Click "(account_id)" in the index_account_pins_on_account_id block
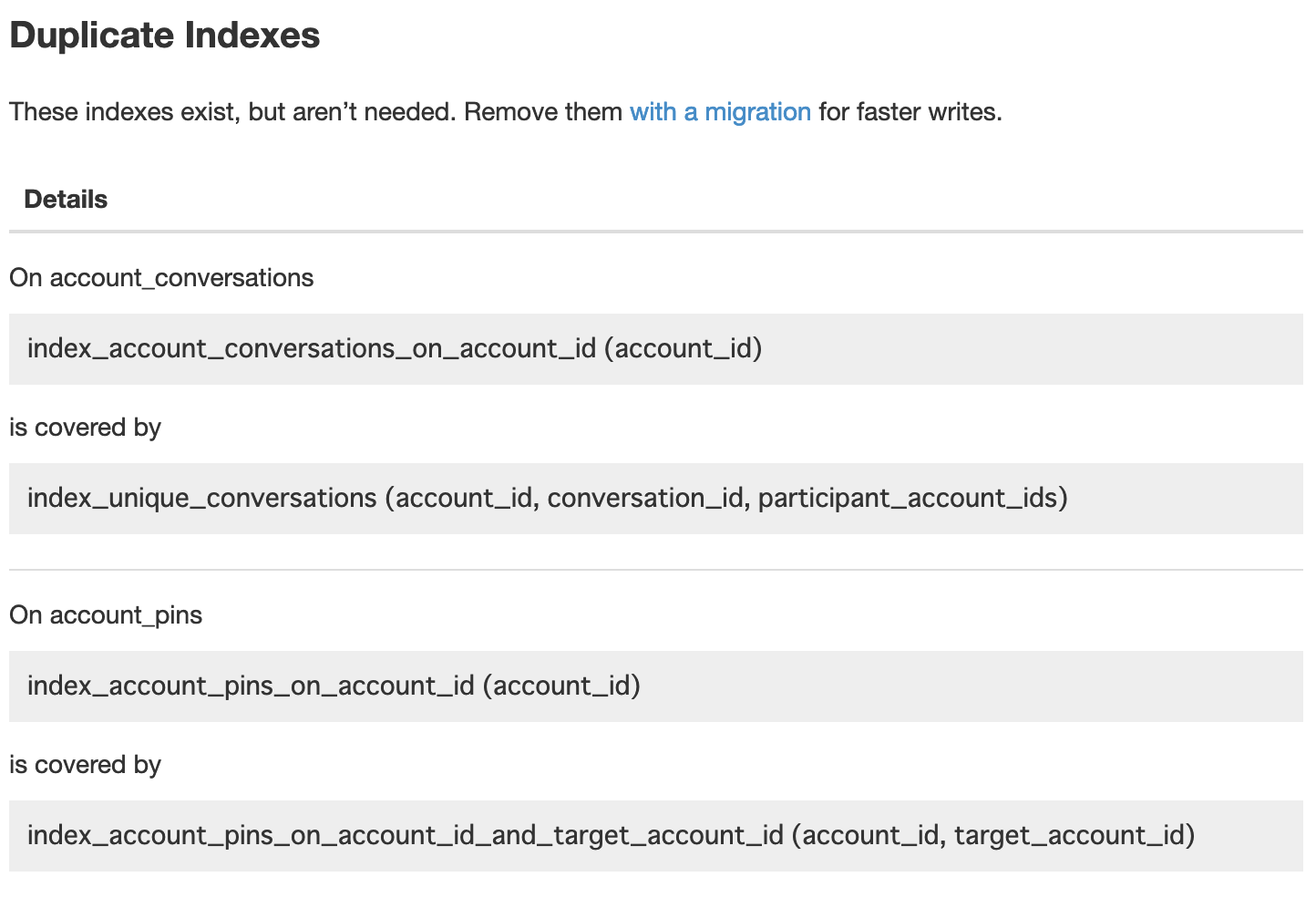Image resolution: width=1316 pixels, height=908 pixels. point(561,686)
